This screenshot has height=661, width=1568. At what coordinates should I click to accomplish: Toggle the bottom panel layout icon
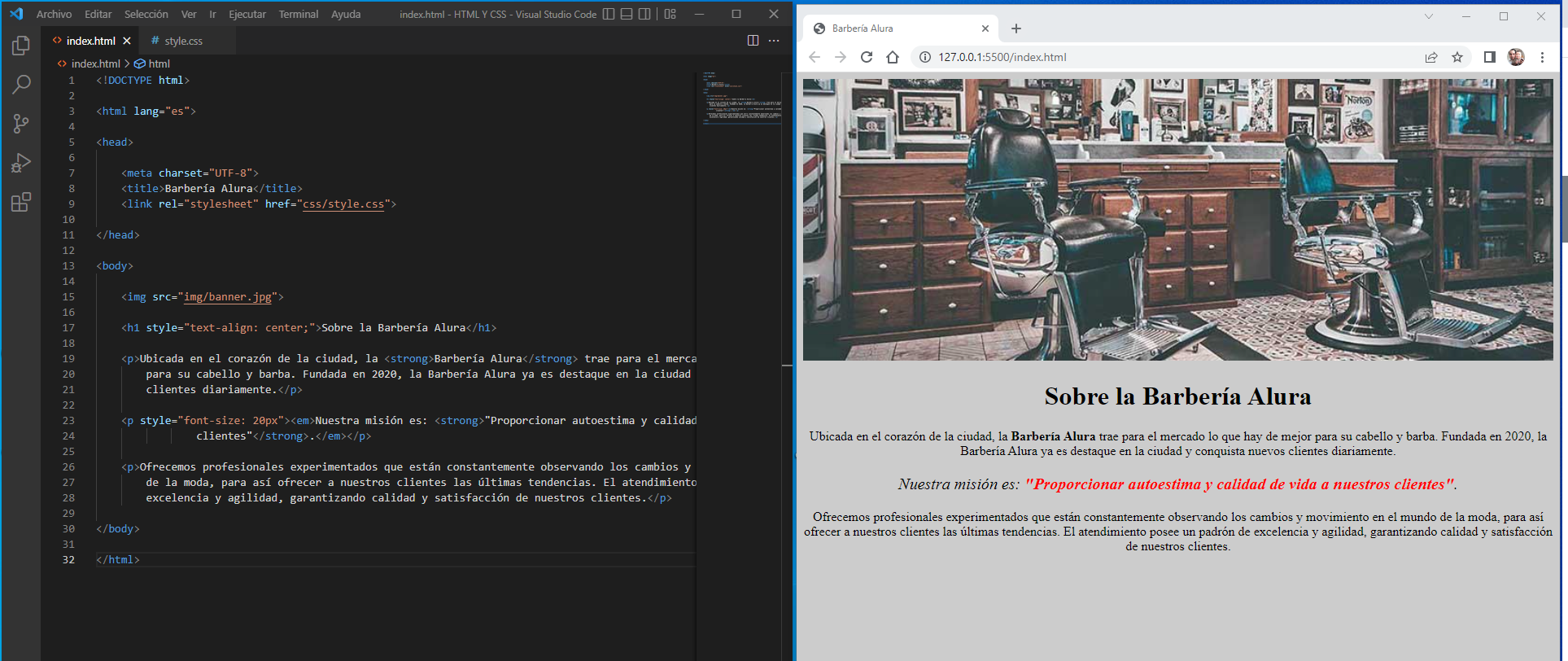pyautogui.click(x=627, y=14)
